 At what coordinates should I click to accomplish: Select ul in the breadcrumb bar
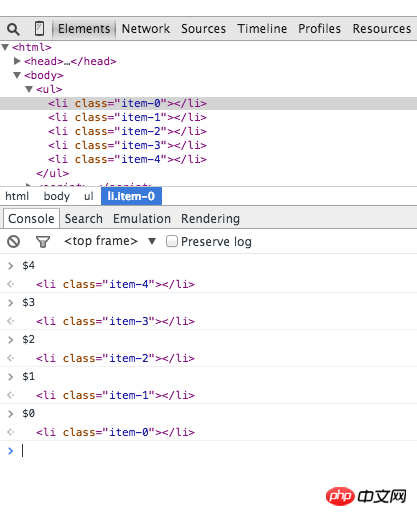tap(89, 196)
